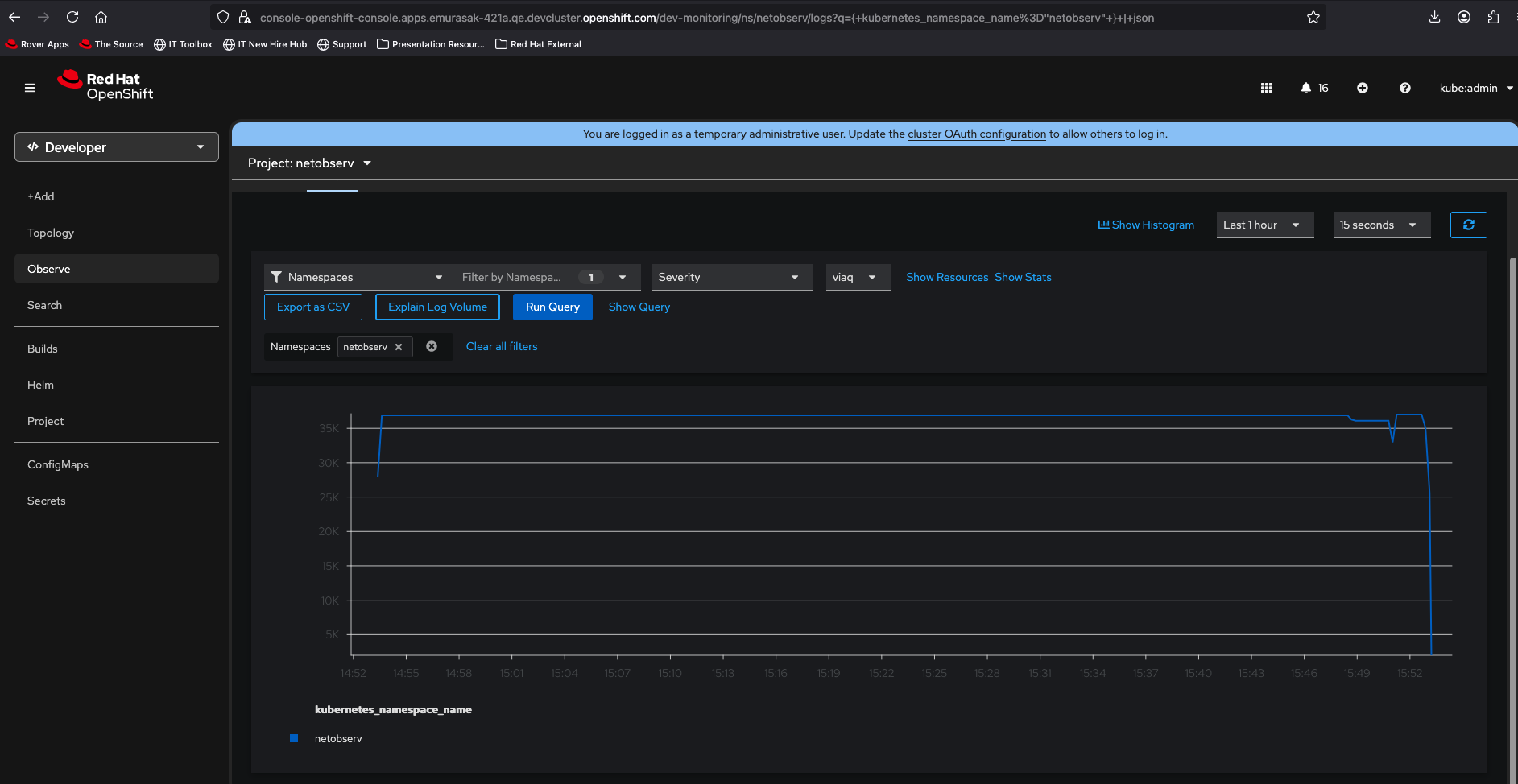This screenshot has width=1518, height=784.
Task: Expand the Severity filter dropdown
Action: [x=731, y=277]
